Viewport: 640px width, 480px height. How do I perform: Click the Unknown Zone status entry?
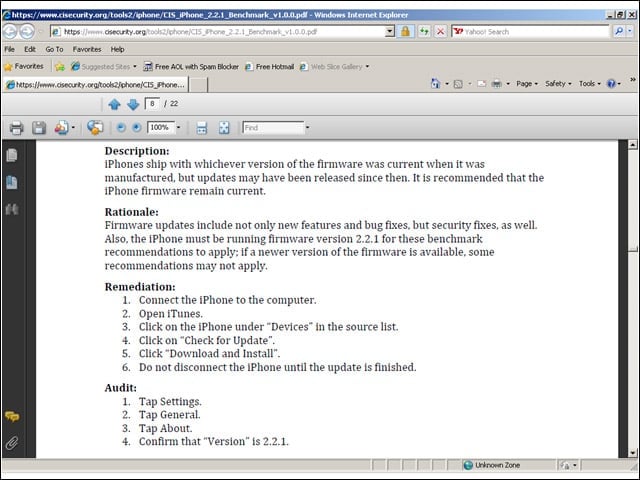[492, 465]
